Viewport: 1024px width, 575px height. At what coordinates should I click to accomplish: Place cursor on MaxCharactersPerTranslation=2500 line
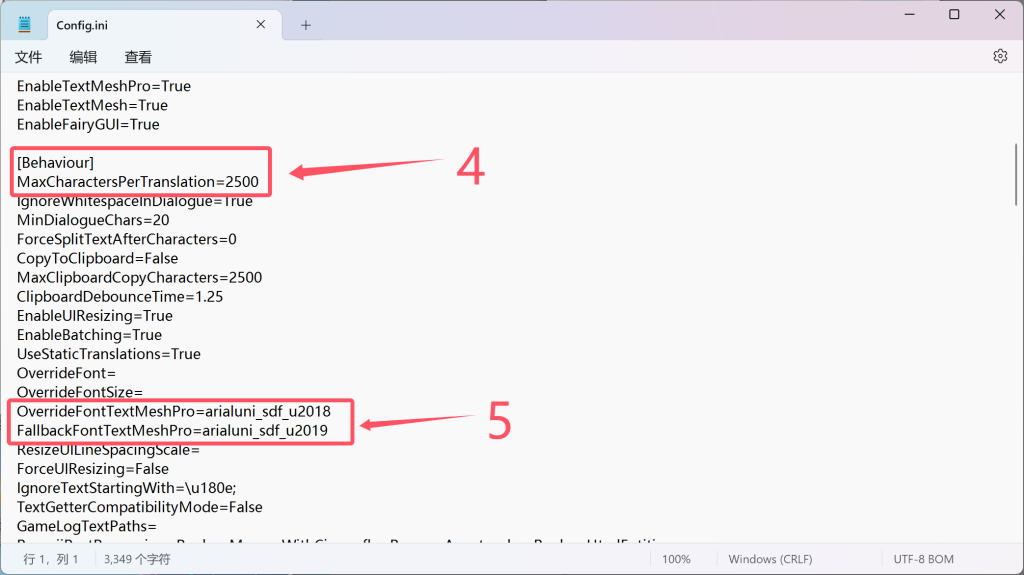pyautogui.click(x=137, y=182)
